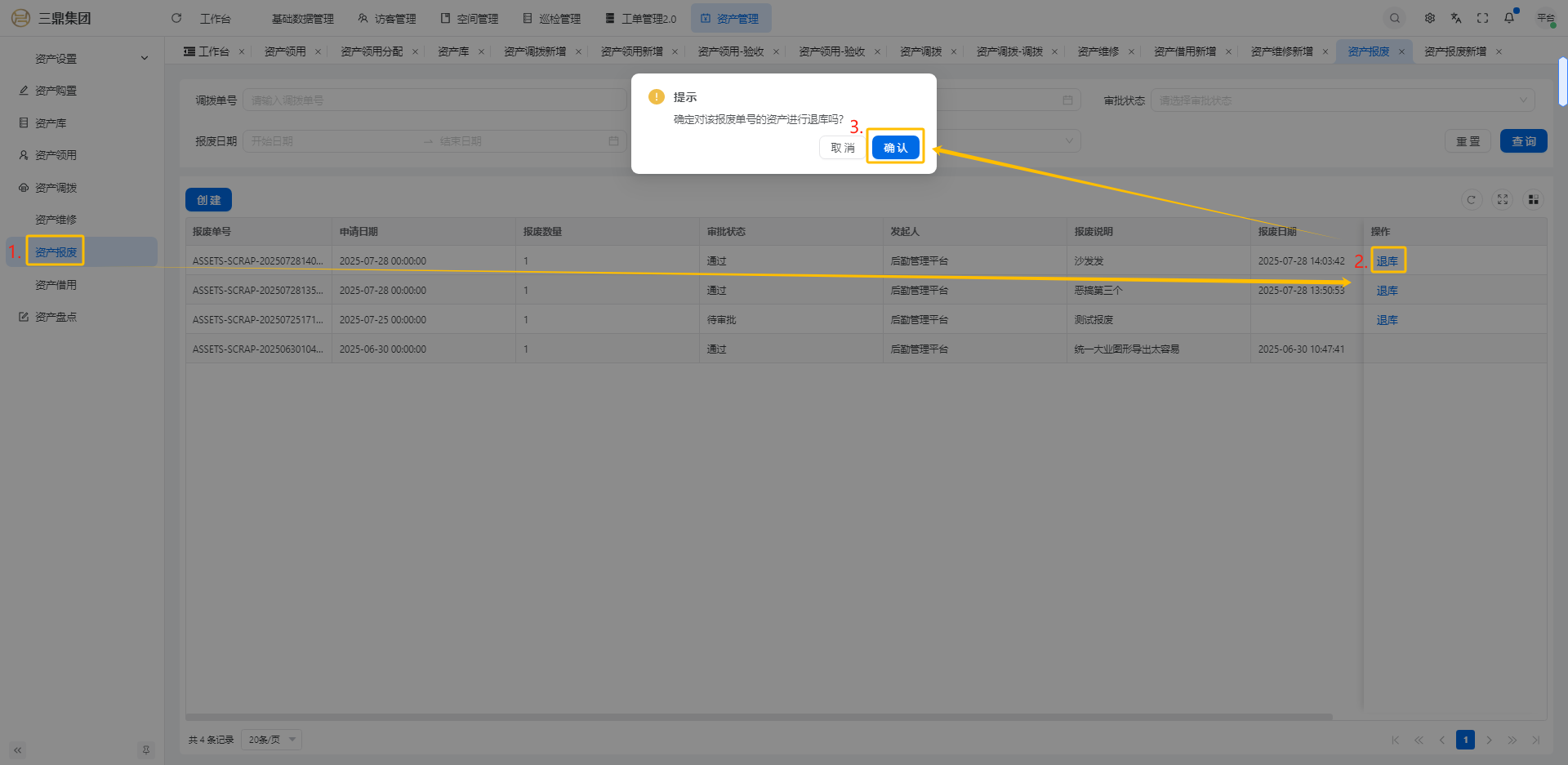Screen dimensions: 1568x765
Task: Open the settings gear icon
Action: click(x=1430, y=18)
